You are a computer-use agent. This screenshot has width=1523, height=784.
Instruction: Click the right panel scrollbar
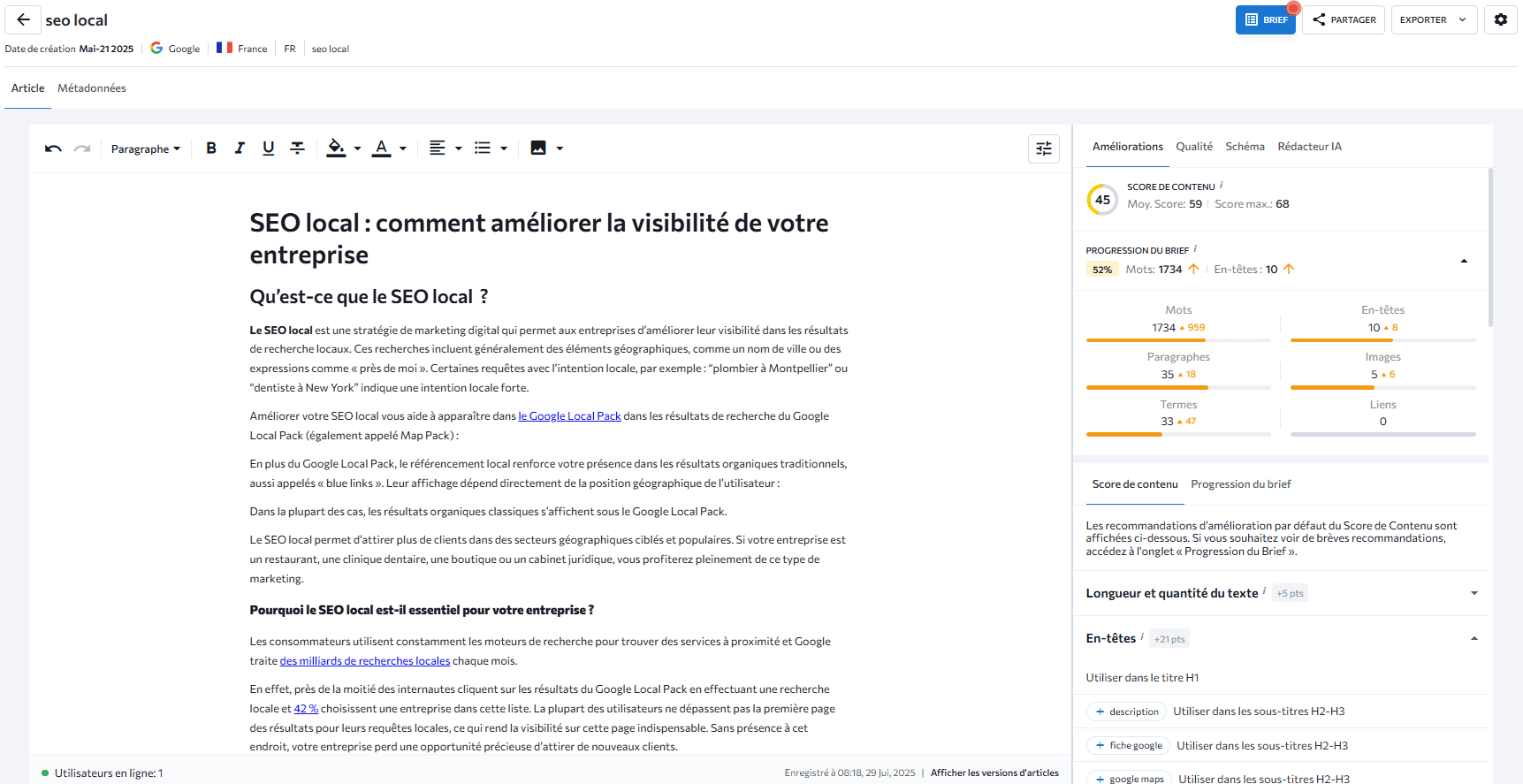(x=1490, y=247)
